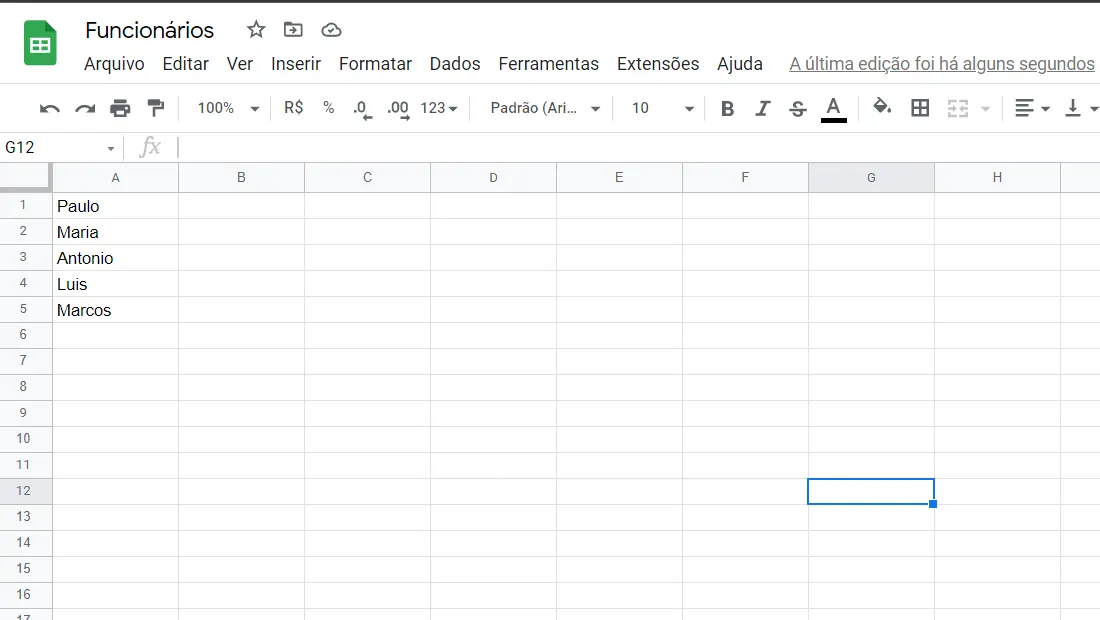Open the last edit history link
Viewport: 1100px width, 620px height.
coord(941,64)
